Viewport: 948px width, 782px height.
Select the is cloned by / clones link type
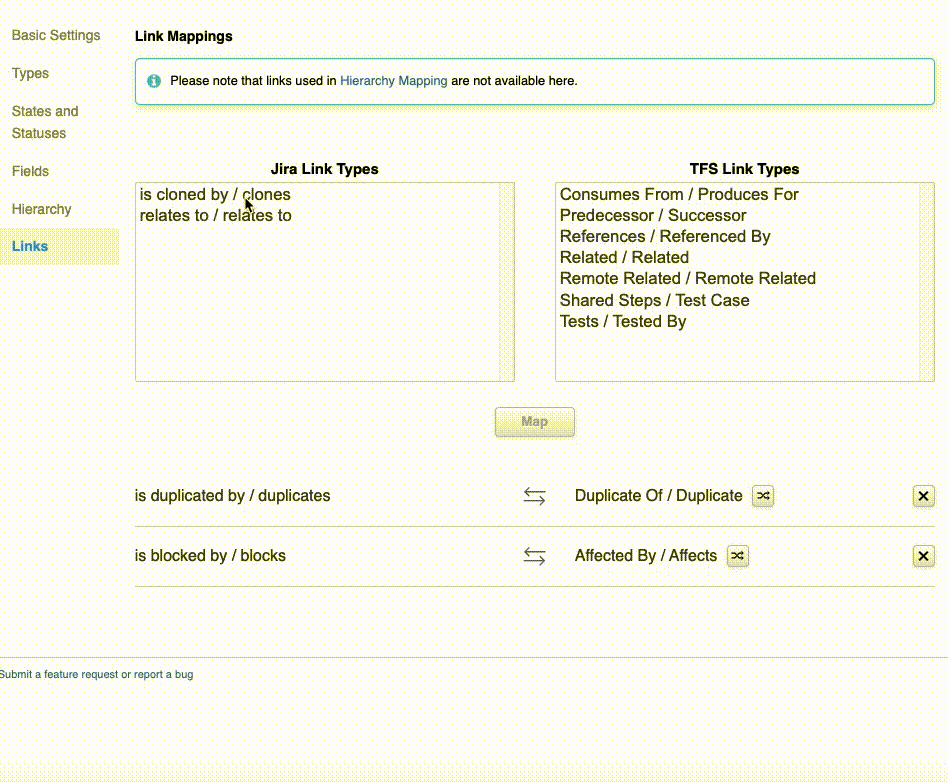(x=215, y=194)
